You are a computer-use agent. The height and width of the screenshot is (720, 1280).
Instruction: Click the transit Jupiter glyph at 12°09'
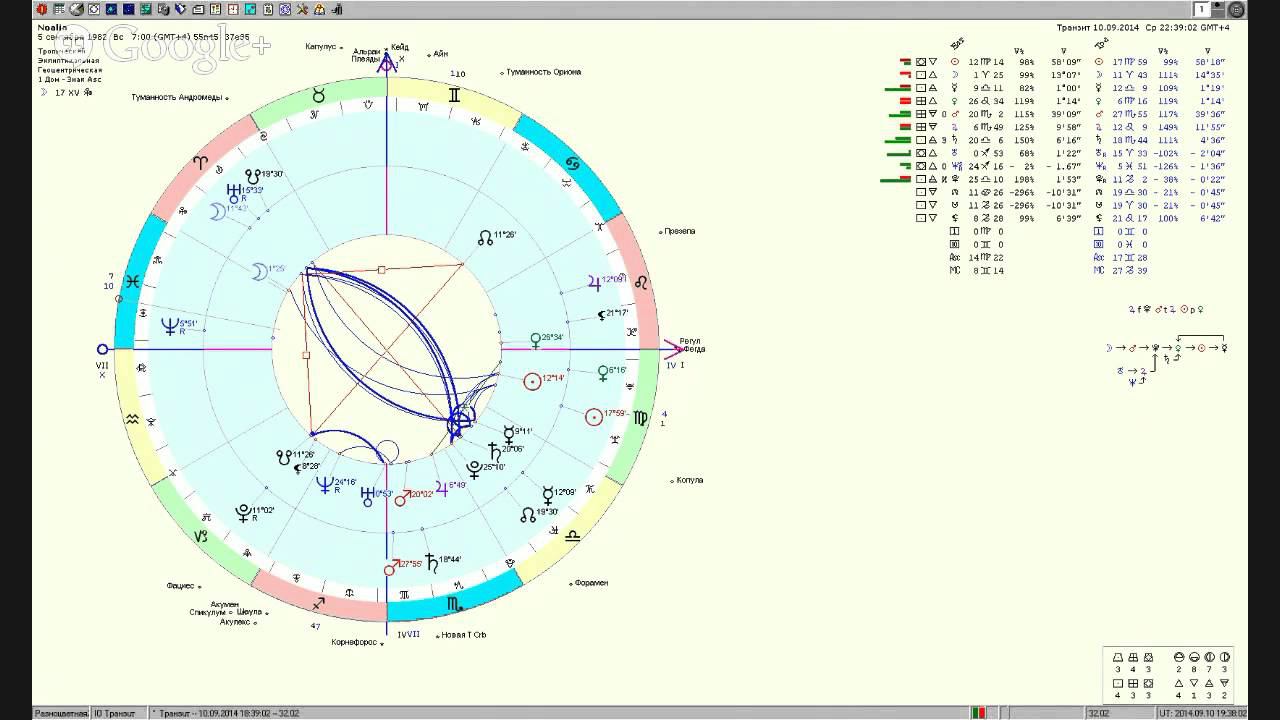coord(594,282)
